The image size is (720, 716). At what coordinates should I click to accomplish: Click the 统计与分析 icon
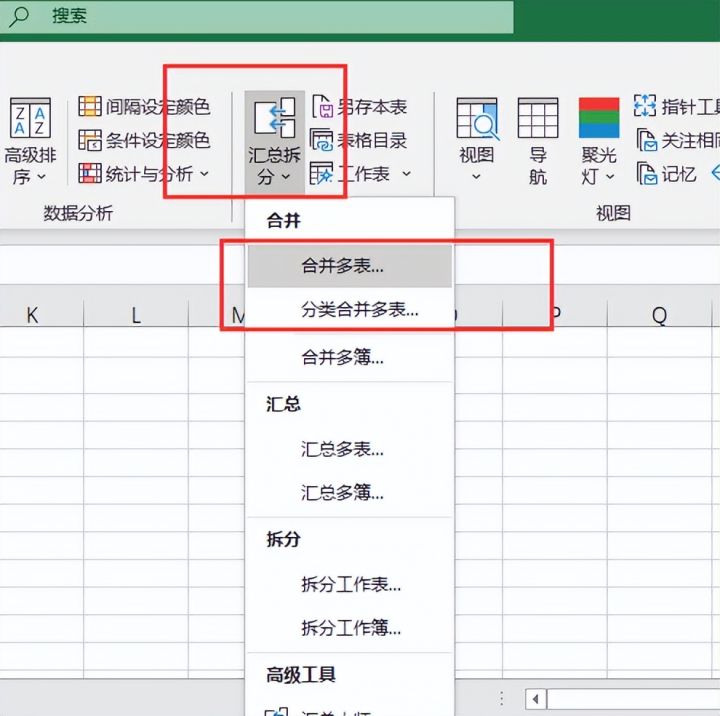(x=90, y=173)
